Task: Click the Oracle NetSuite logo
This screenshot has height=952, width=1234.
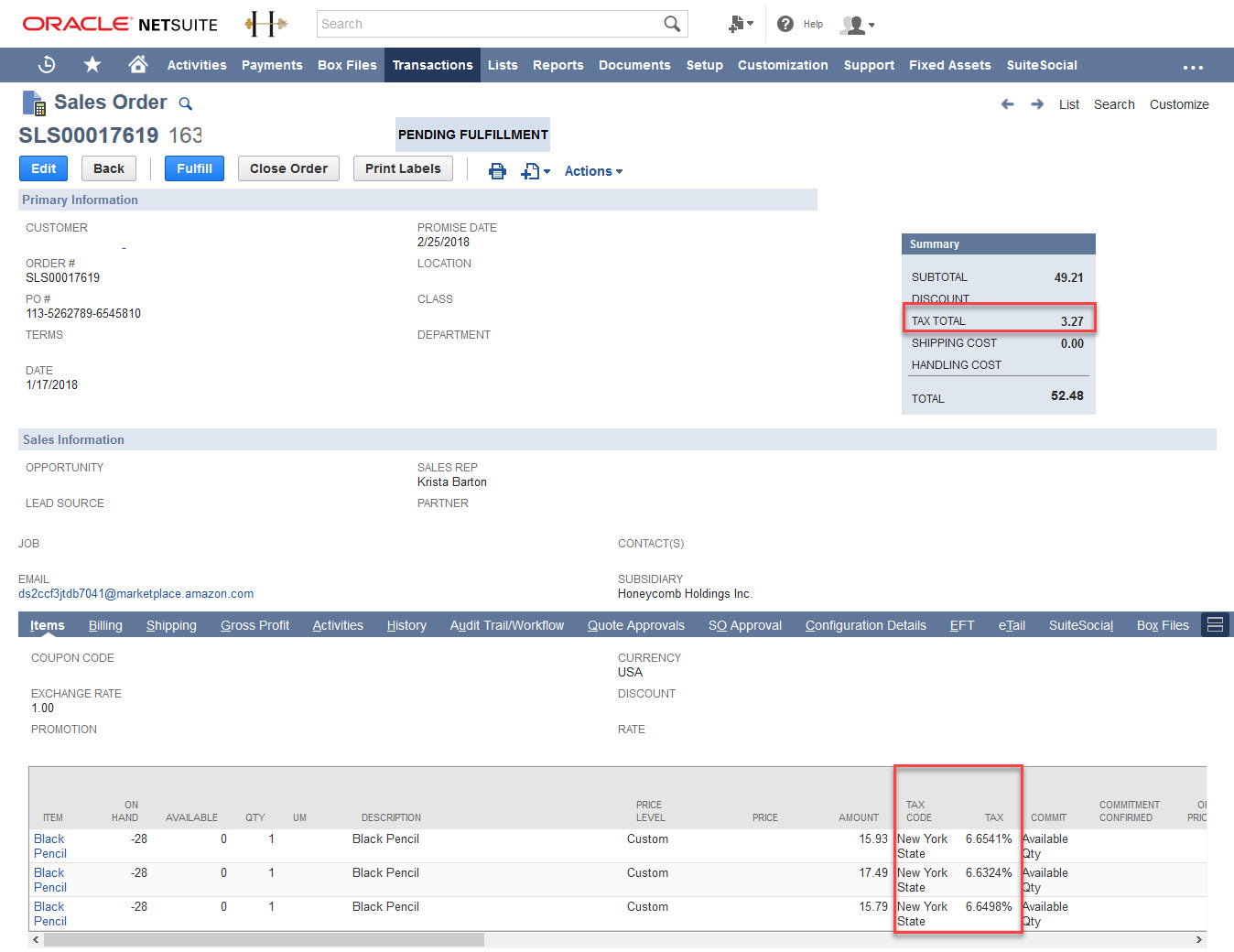Action: tap(120, 24)
